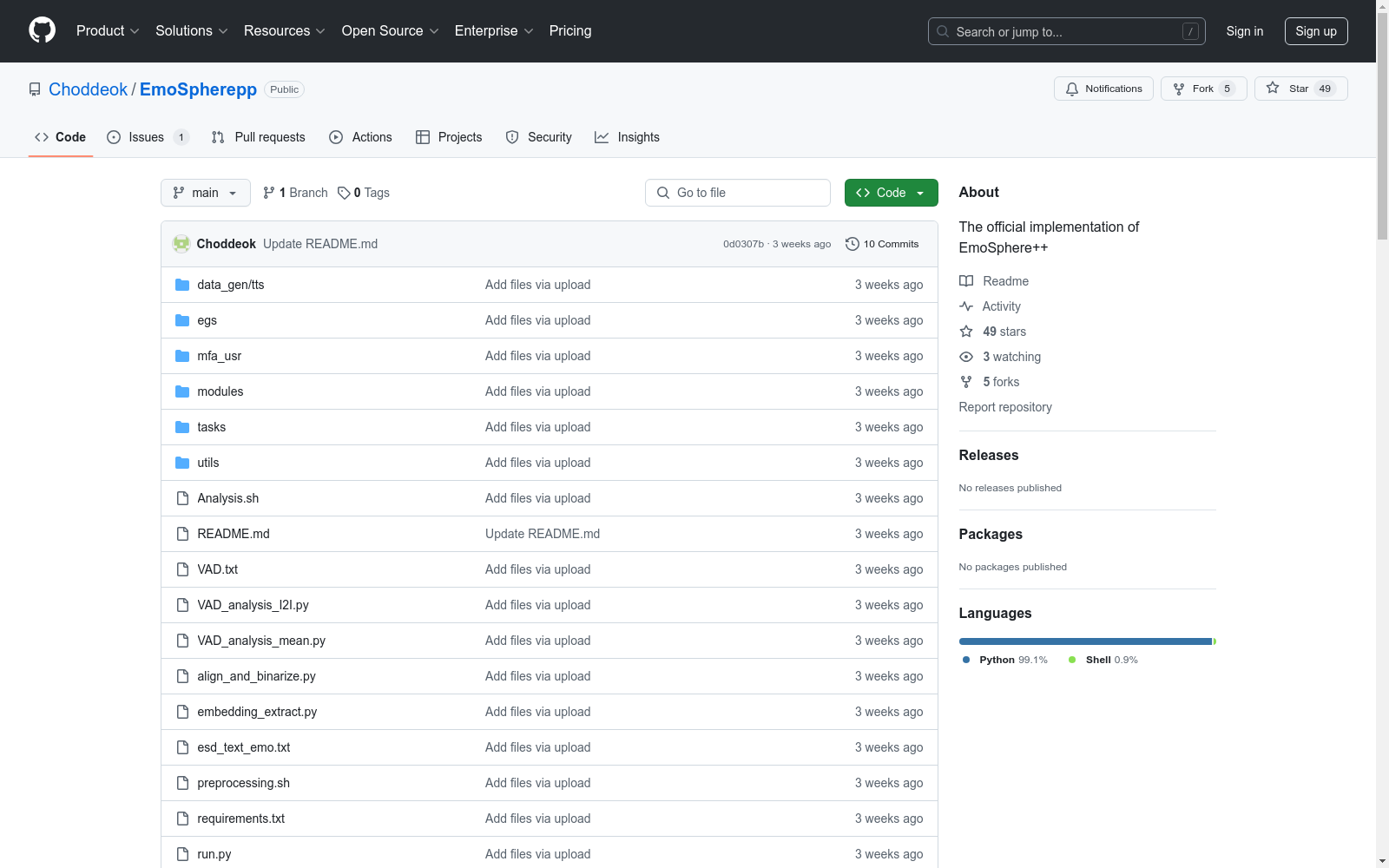Expand the Enterprise menu

(x=495, y=30)
